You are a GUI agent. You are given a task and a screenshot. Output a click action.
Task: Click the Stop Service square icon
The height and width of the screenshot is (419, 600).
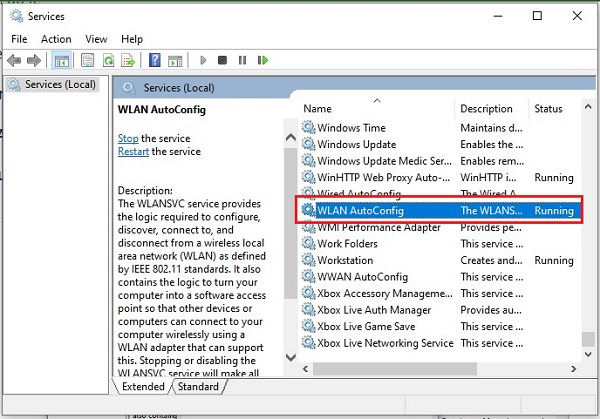click(x=222, y=60)
